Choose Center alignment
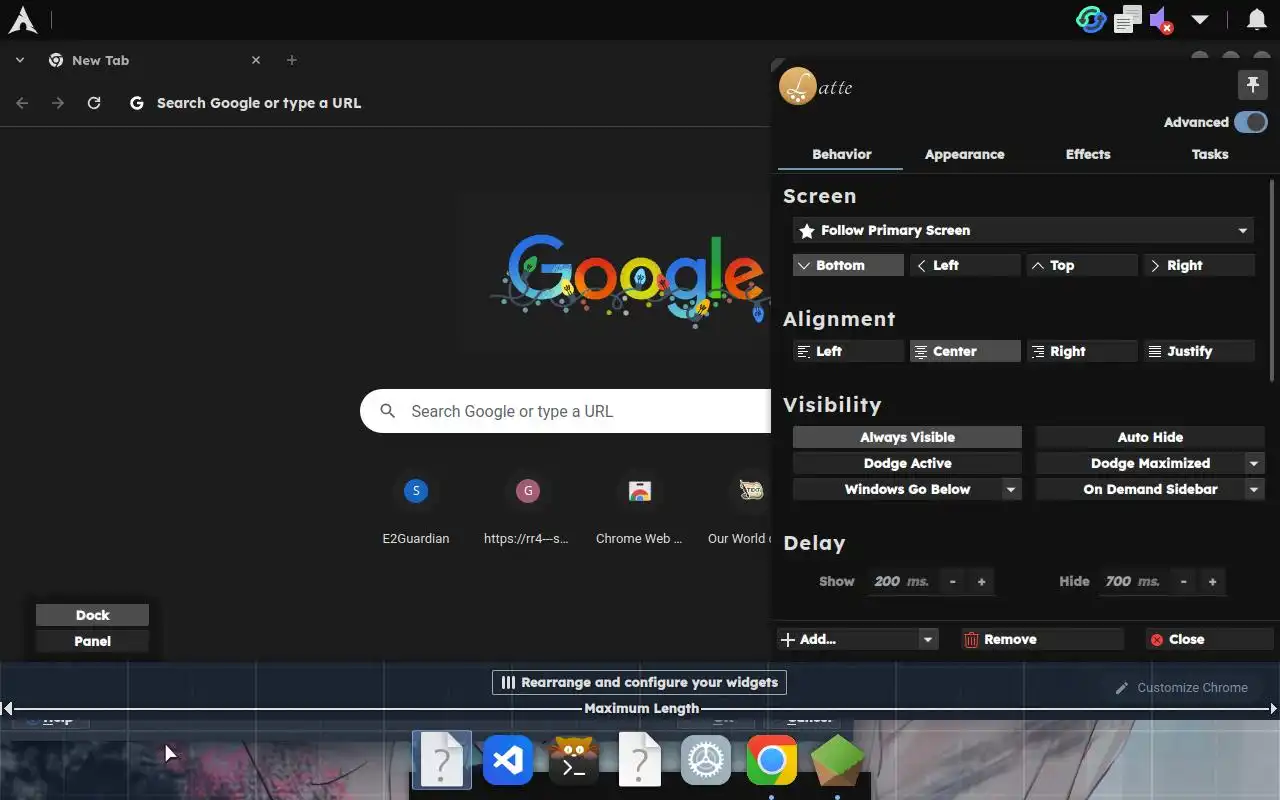The height and width of the screenshot is (800, 1280). pos(965,351)
